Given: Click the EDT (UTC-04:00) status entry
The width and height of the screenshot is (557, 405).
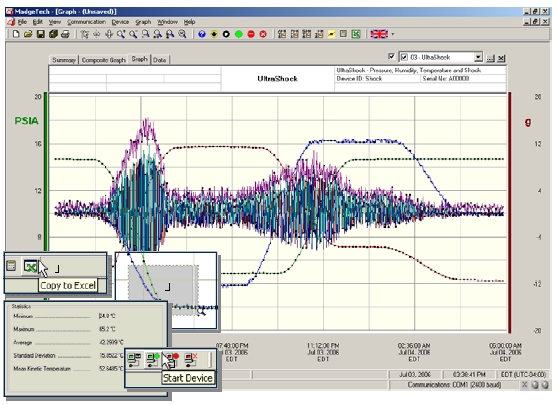Looking at the screenshot, I should point(523,374).
